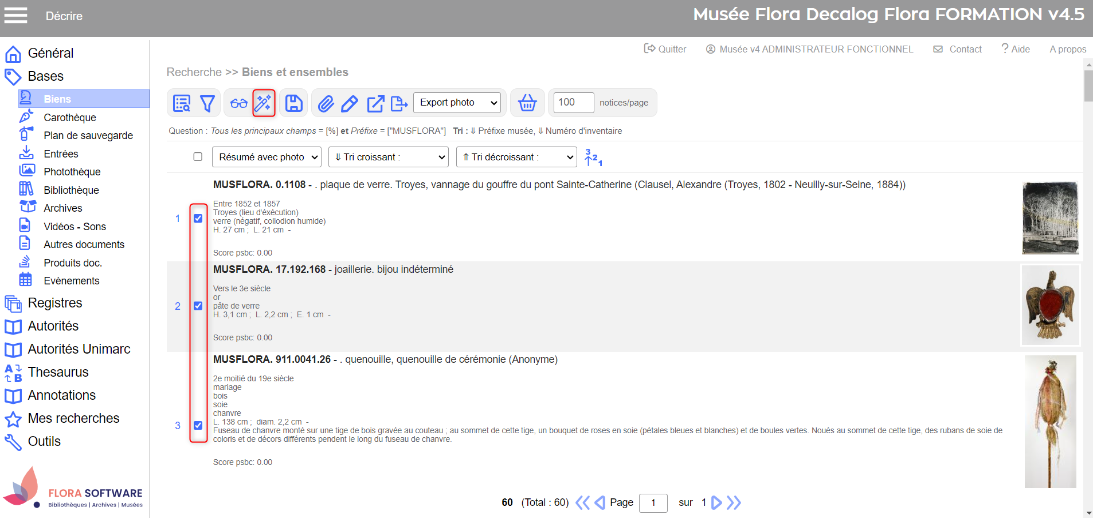The height and width of the screenshot is (518, 1093).
Task: Open the hamburger menu icon
Action: coord(17,15)
